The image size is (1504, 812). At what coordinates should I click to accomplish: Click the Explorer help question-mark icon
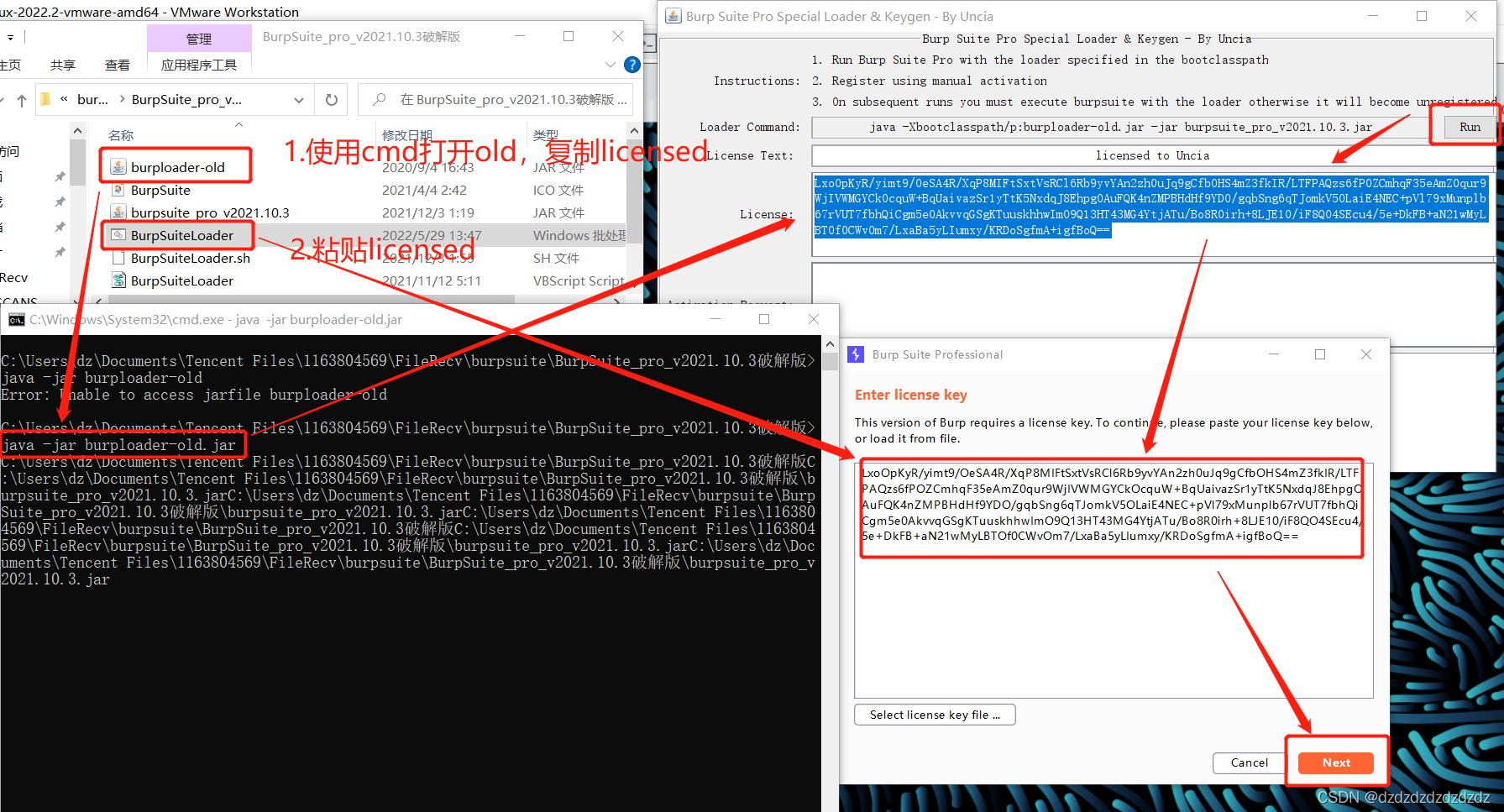(632, 65)
